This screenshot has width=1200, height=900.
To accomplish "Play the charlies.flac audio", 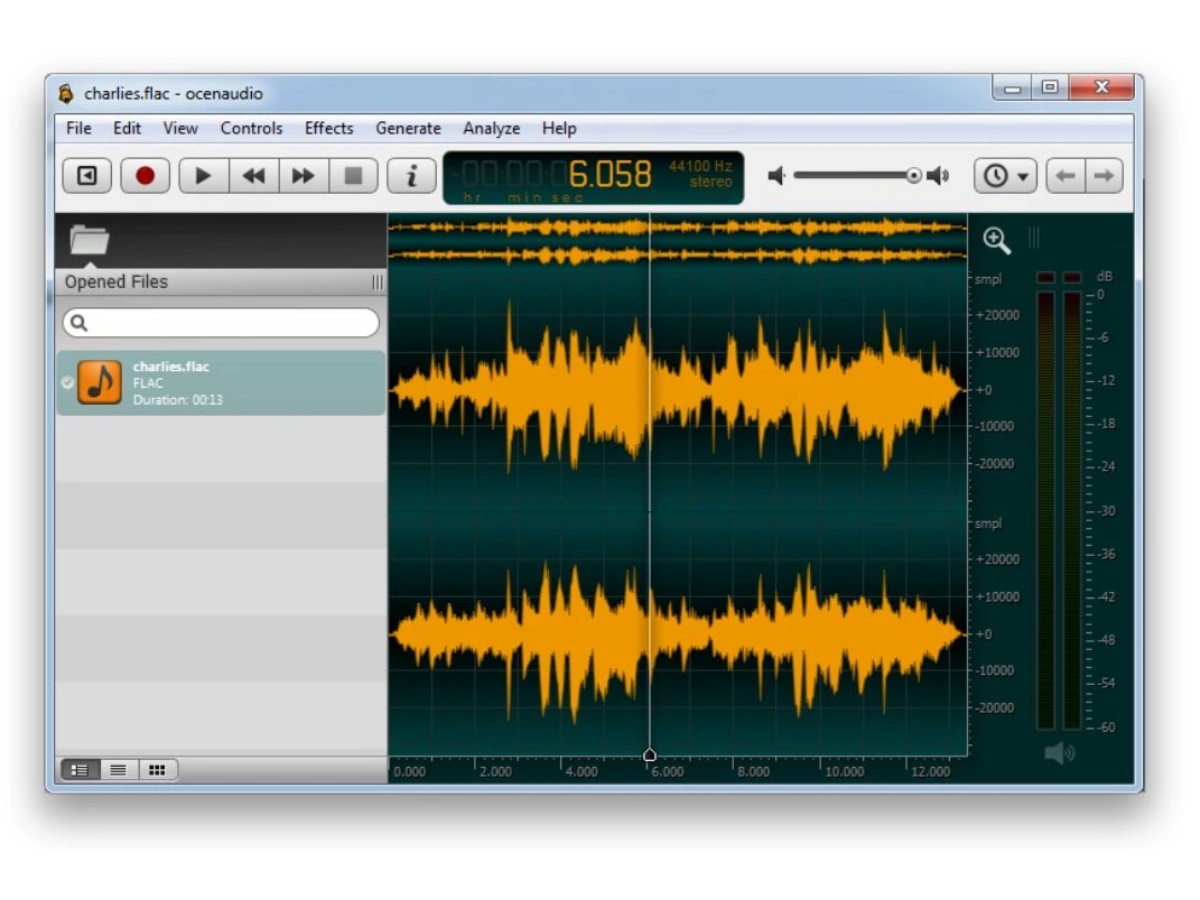I will point(204,176).
